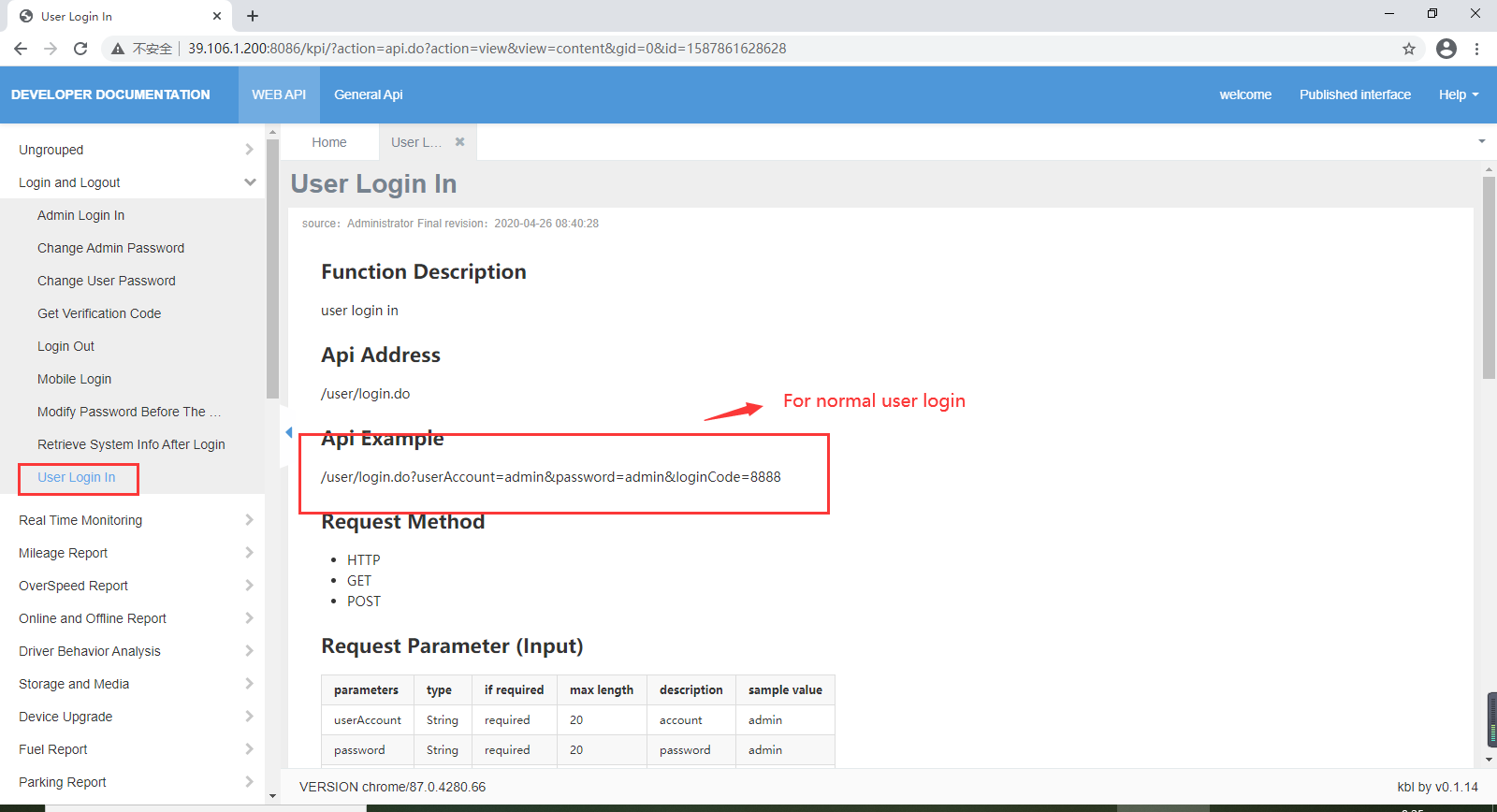Viewport: 1497px width, 812px height.
Task: Click the DEVELOPER DOCUMENTATION title
Action: coord(110,94)
